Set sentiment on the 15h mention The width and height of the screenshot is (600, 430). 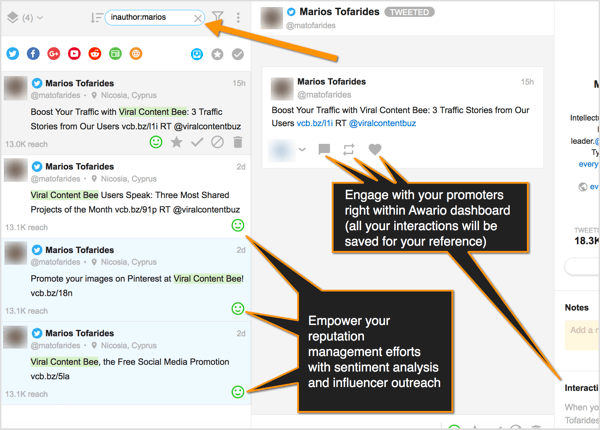tap(156, 142)
